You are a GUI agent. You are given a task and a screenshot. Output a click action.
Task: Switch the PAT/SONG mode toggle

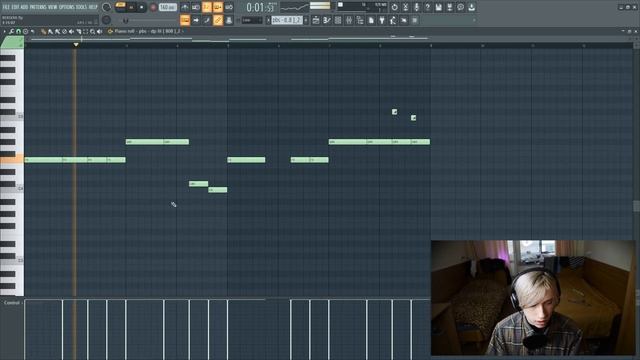[x=120, y=7]
